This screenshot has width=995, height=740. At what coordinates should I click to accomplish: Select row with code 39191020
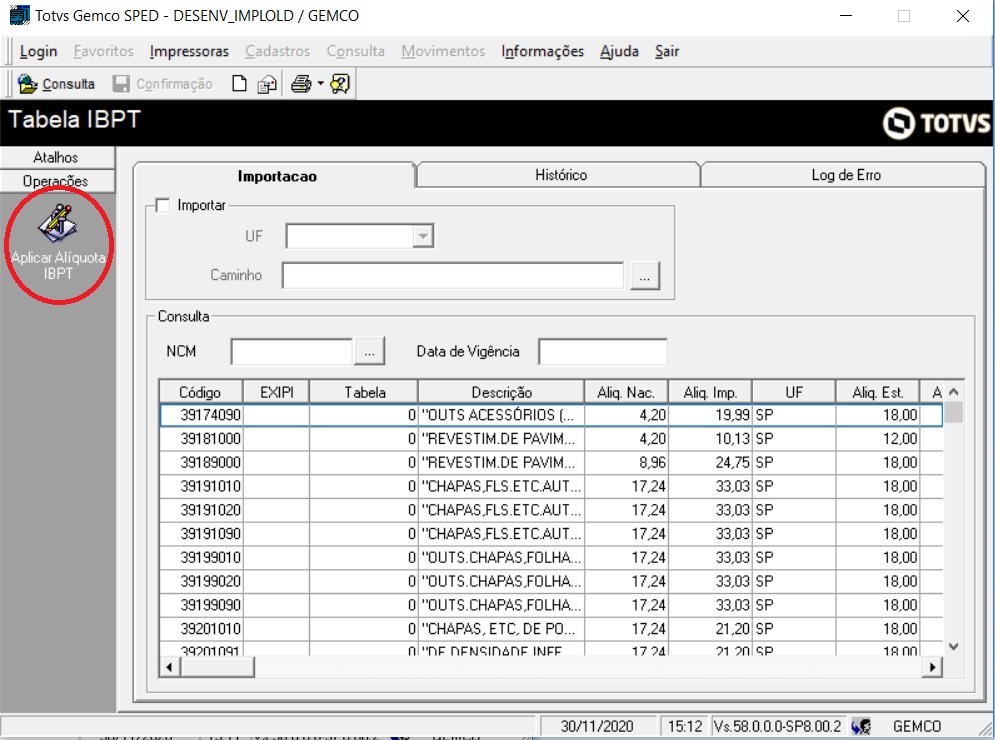[x=551, y=510]
